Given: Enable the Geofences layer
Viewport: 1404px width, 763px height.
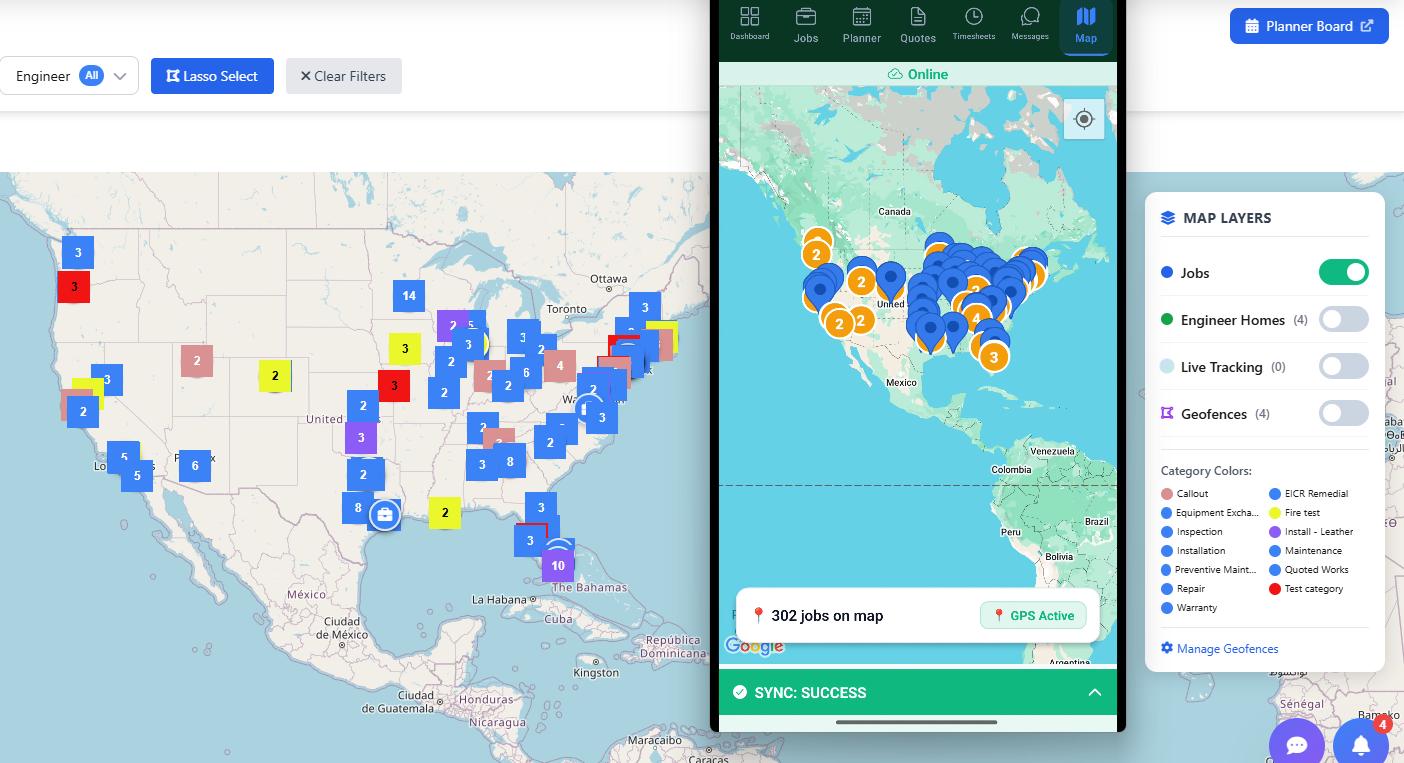Looking at the screenshot, I should [1343, 413].
